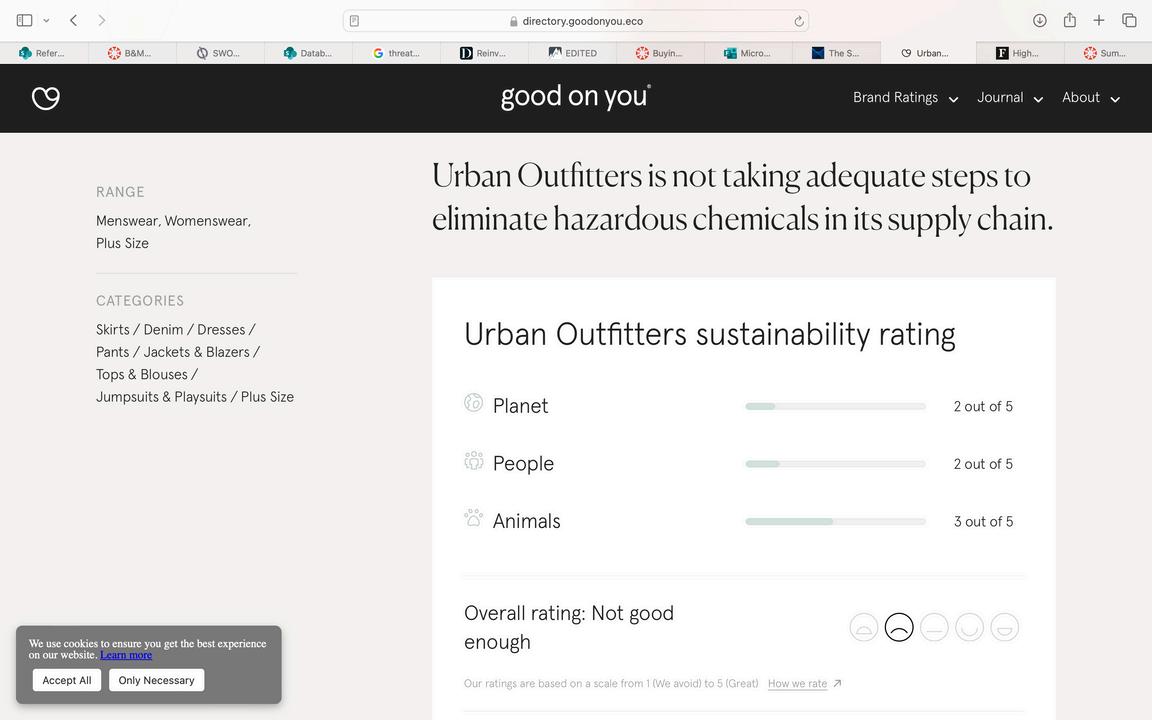
Task: Click 'Urban Outfitters sustainability rating' heading
Action: 710,334
